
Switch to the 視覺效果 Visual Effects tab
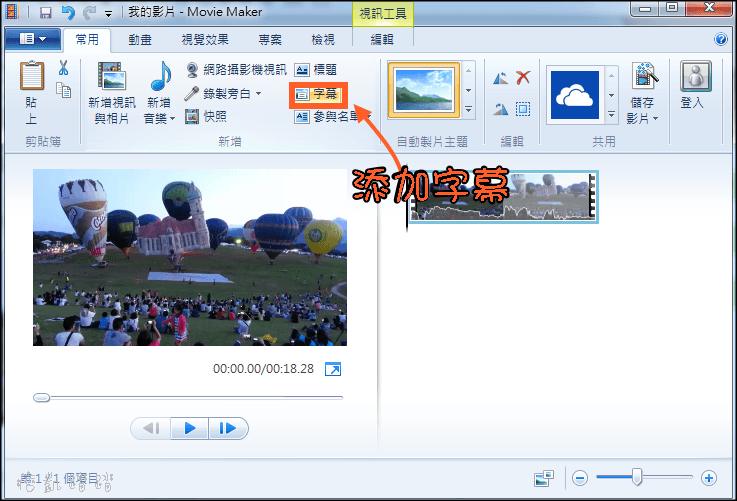click(x=205, y=40)
